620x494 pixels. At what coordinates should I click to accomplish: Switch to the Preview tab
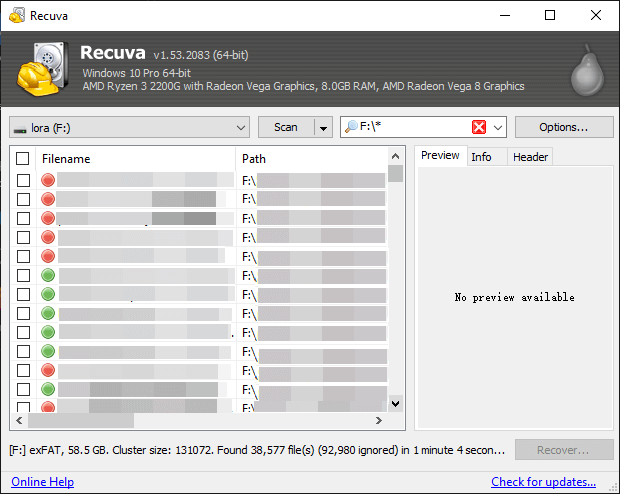[x=440, y=155]
